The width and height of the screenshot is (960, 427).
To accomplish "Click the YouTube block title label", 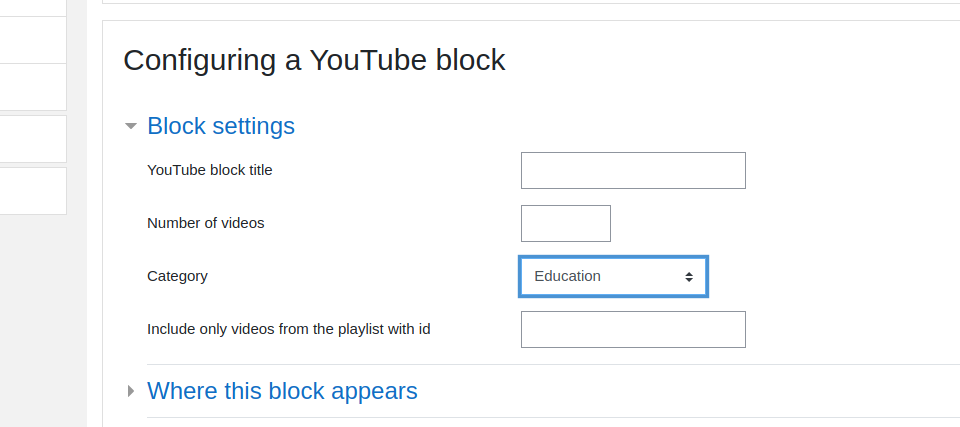I will coord(210,170).
